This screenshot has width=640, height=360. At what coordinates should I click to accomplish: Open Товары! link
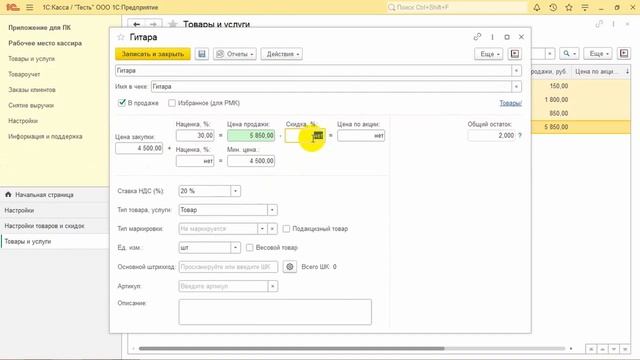click(x=511, y=103)
